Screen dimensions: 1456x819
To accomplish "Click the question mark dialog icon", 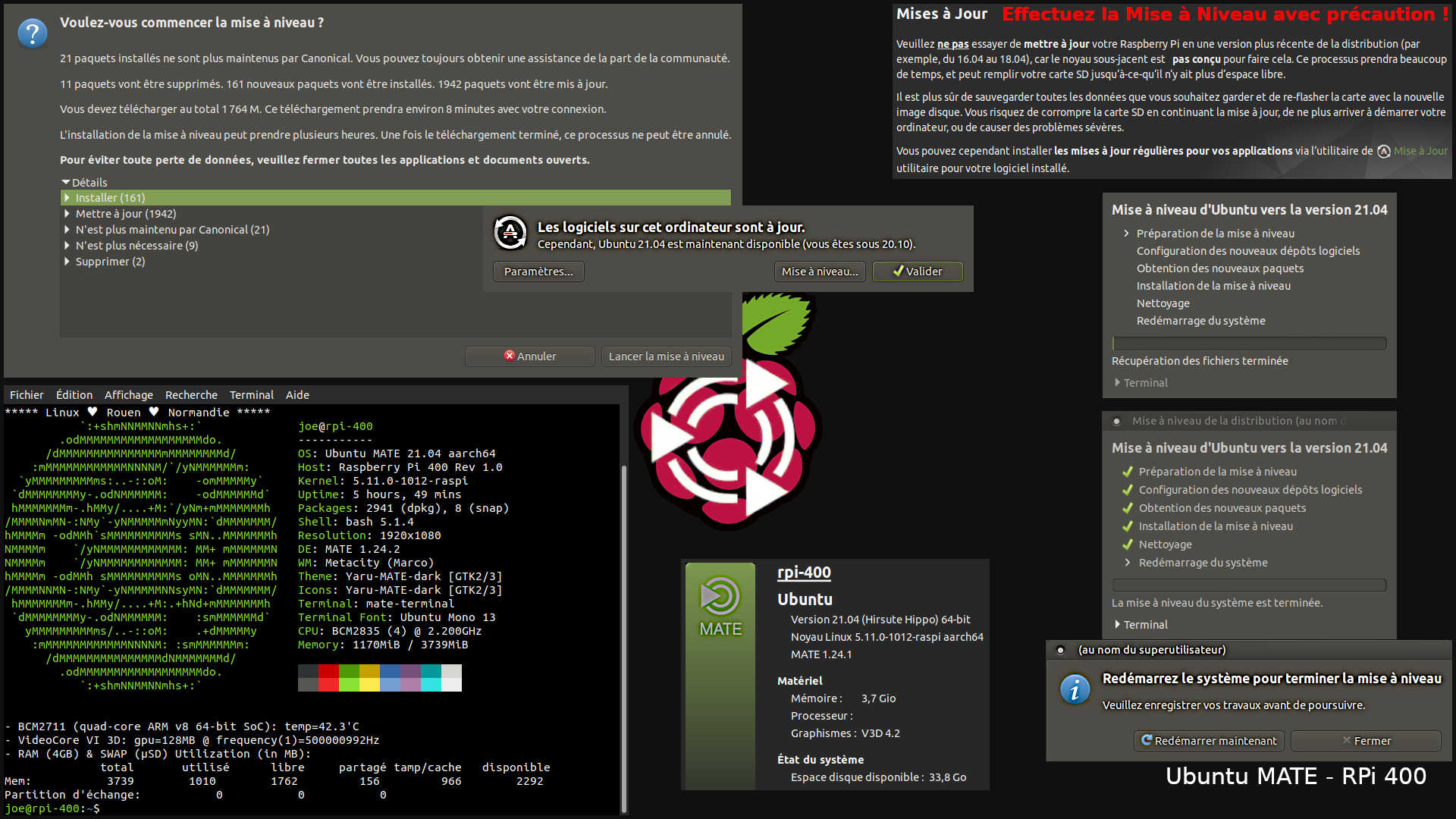I will 33,33.
